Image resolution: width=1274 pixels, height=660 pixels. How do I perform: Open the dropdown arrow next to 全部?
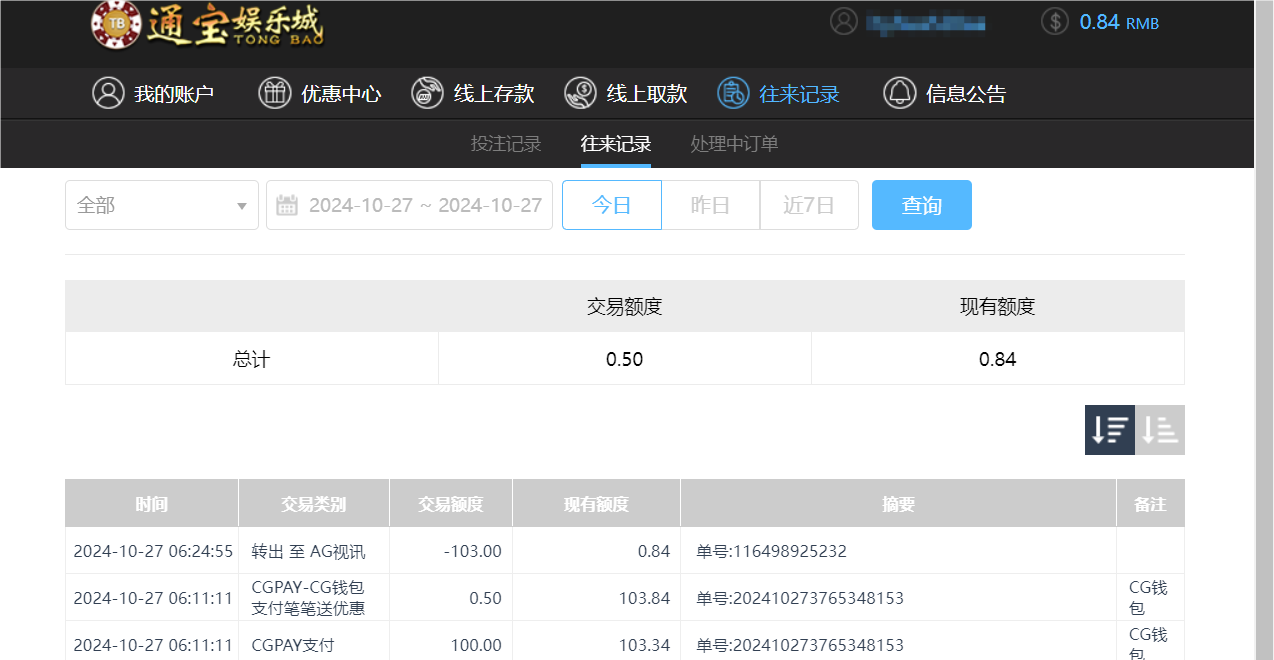(240, 204)
